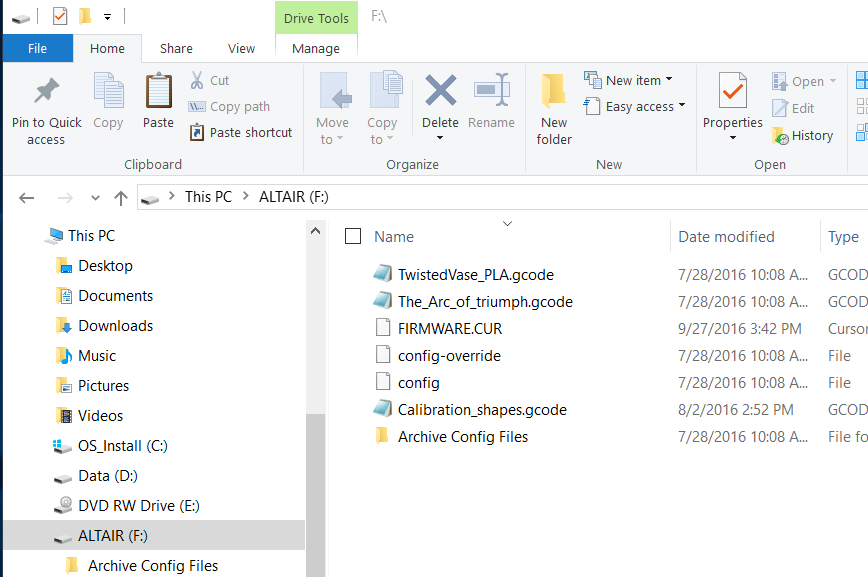Click the New folder icon in title bar
Screen dimensions: 868x577
pos(85,17)
